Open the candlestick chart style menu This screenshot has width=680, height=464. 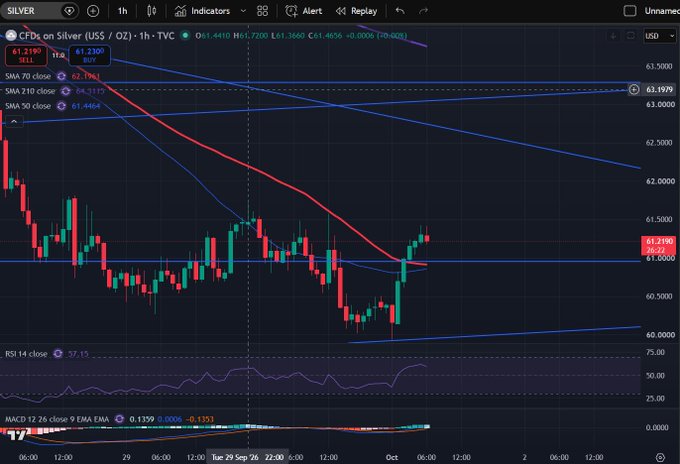[x=151, y=11]
